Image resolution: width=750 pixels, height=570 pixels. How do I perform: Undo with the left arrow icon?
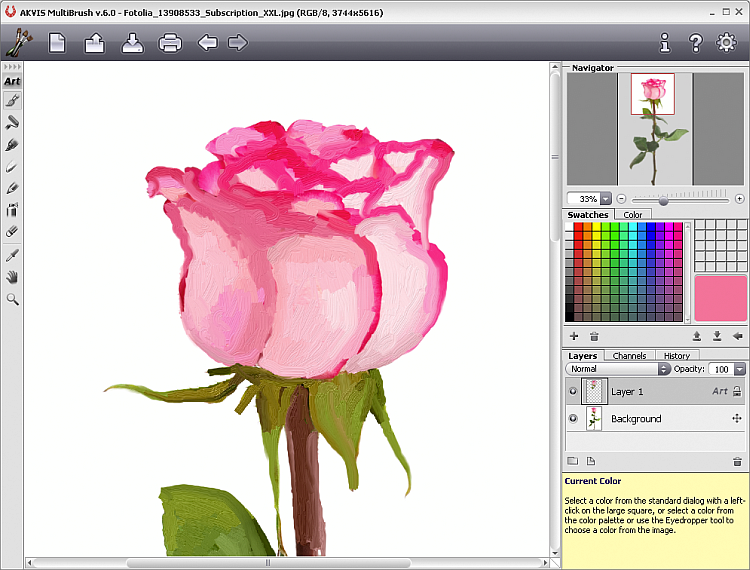(x=207, y=43)
